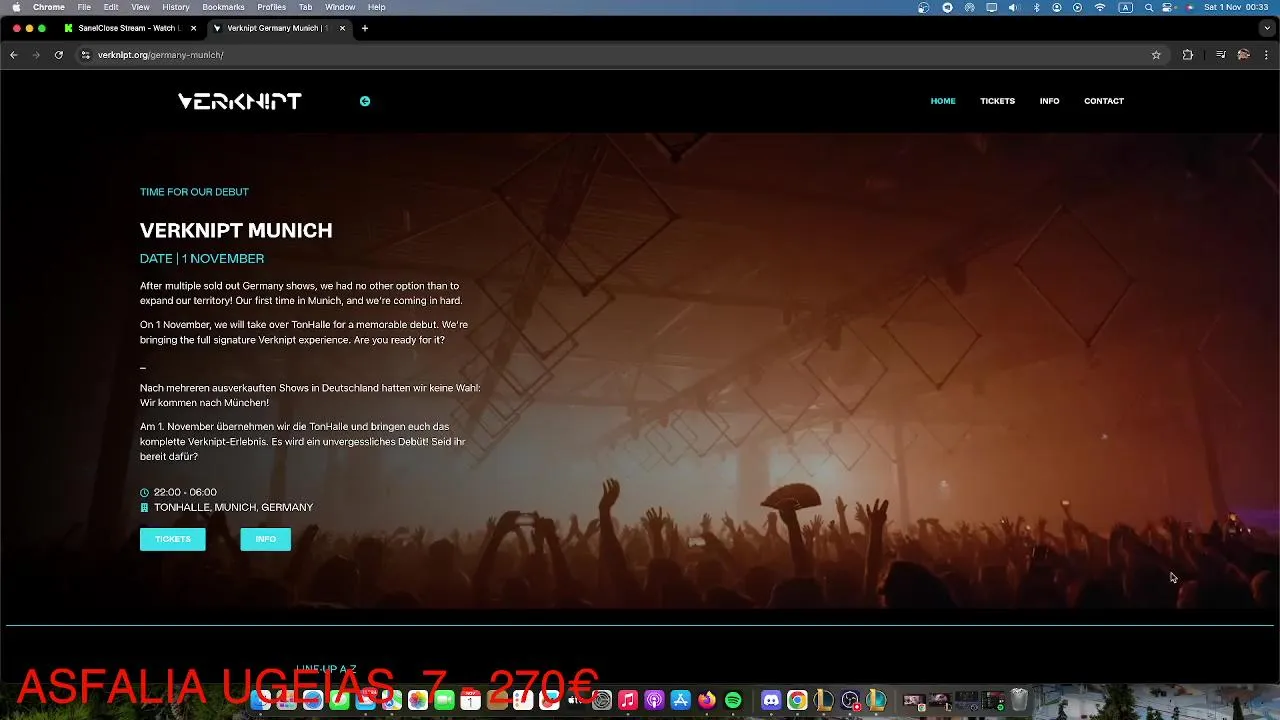
Task: Close the SanelClose Stream tab
Action: point(193,28)
